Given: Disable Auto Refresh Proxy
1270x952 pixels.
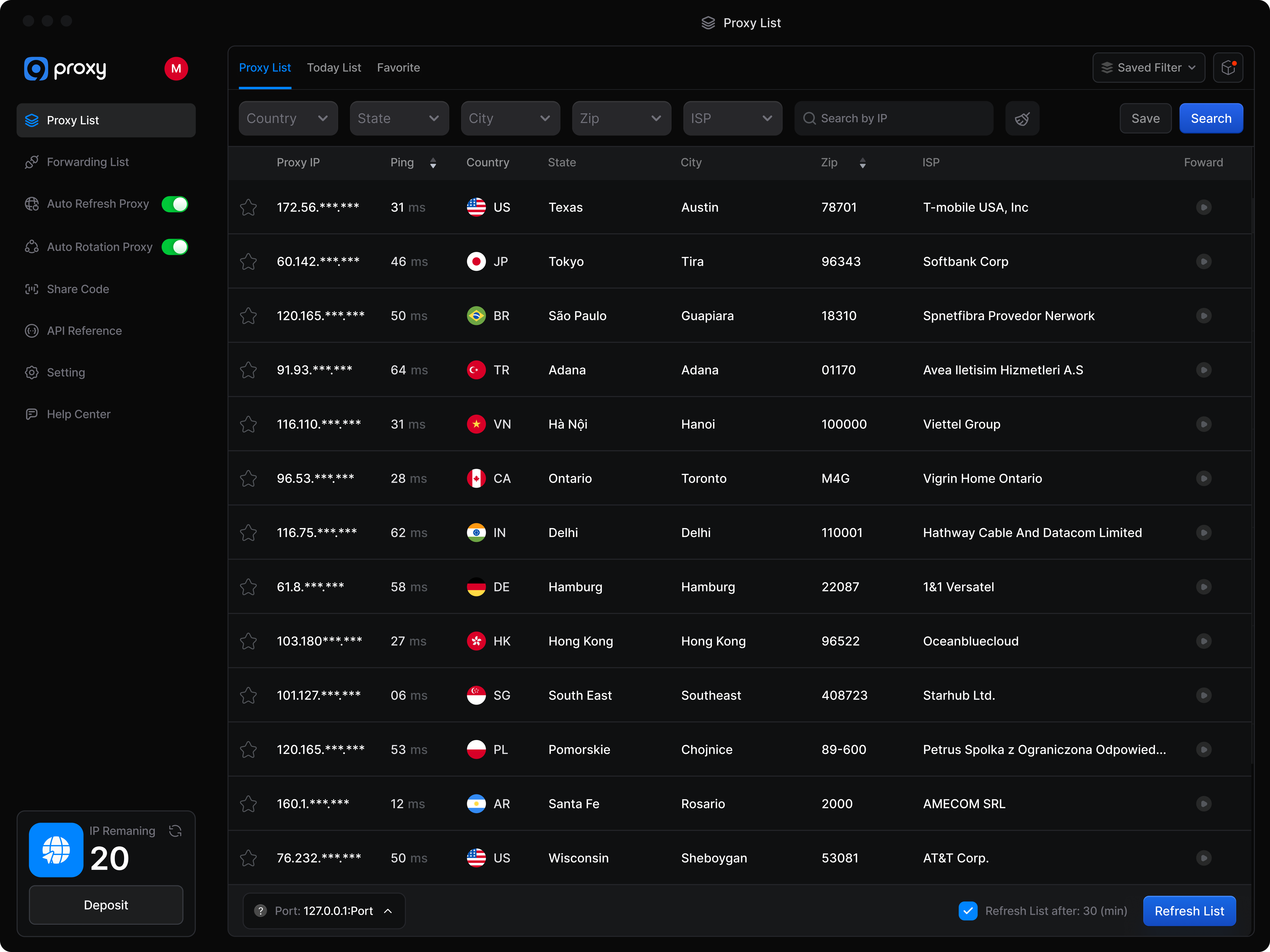Looking at the screenshot, I should [x=175, y=204].
